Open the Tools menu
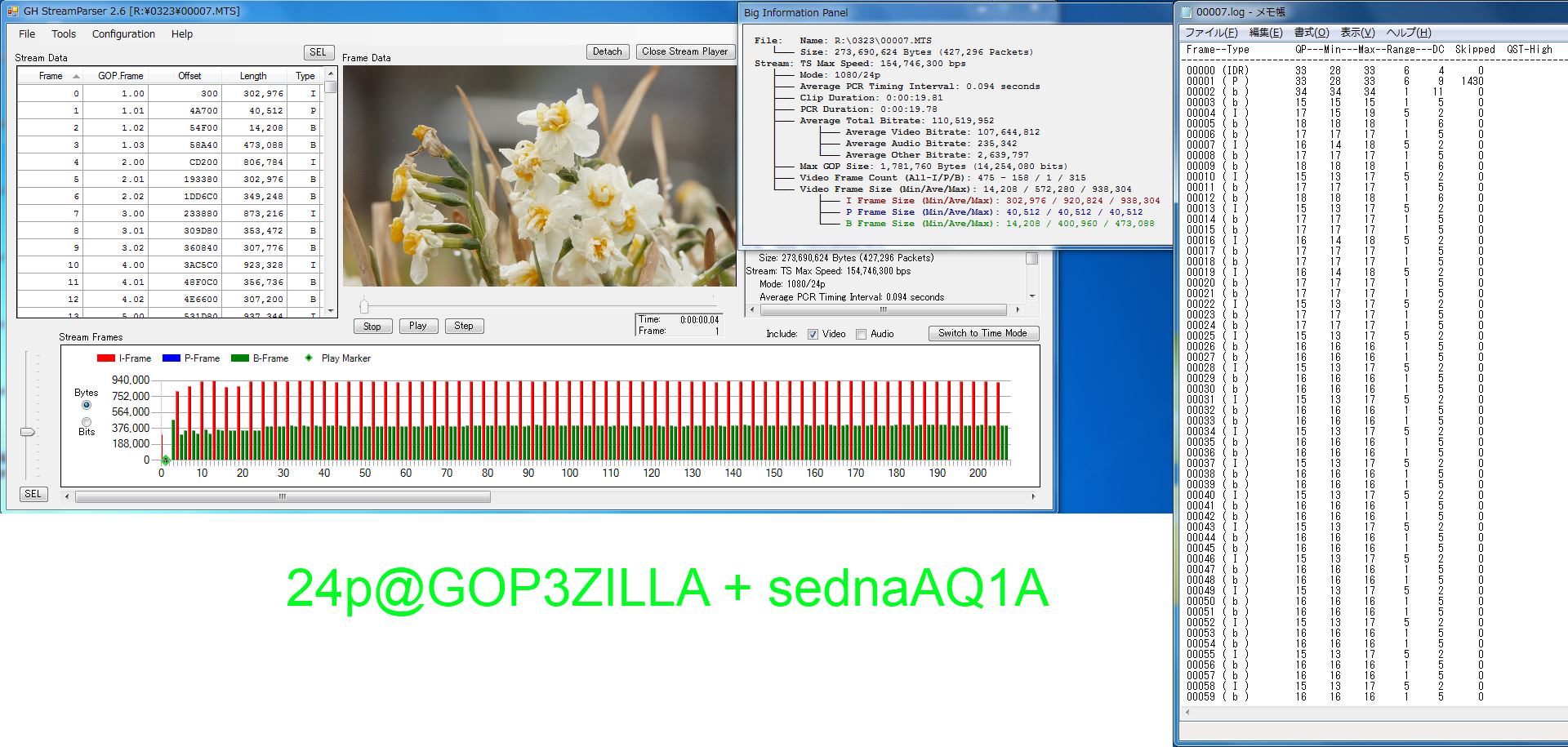 pos(64,34)
